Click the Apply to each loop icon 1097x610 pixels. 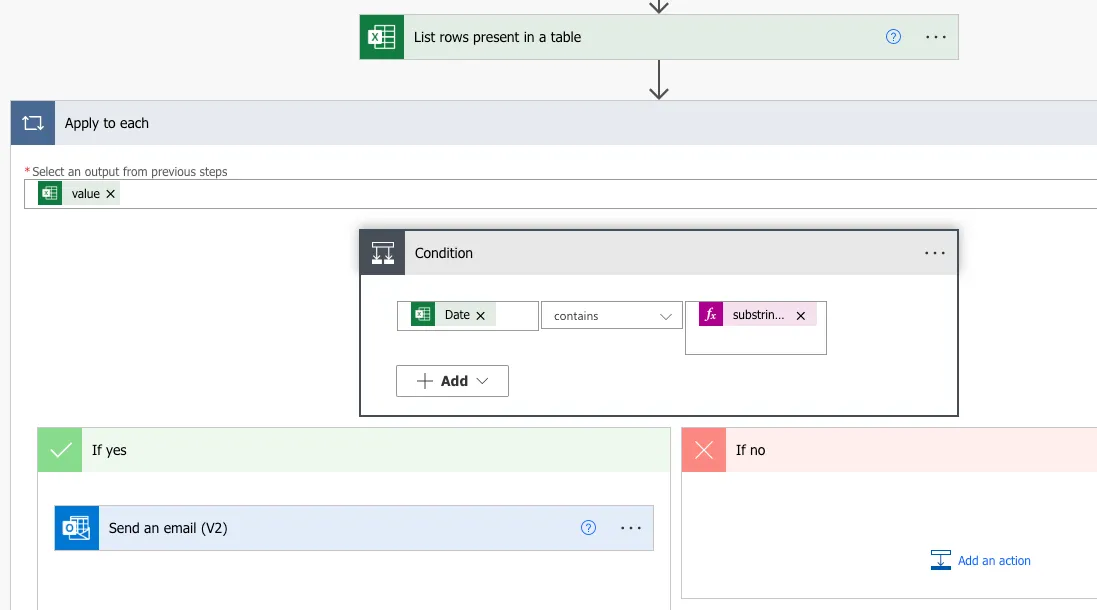33,123
